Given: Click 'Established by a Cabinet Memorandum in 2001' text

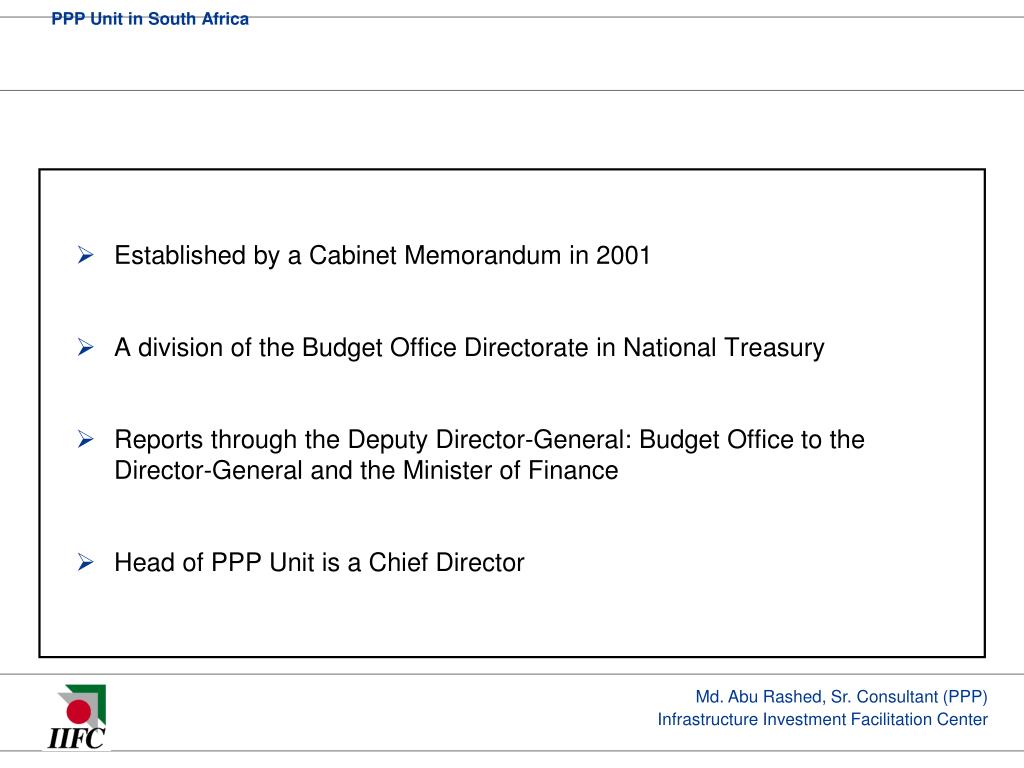Looking at the screenshot, I should pyautogui.click(x=382, y=255).
